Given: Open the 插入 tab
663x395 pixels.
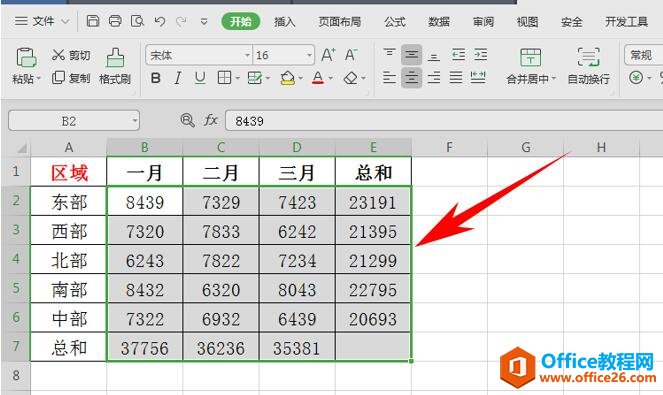Looking at the screenshot, I should pos(285,22).
